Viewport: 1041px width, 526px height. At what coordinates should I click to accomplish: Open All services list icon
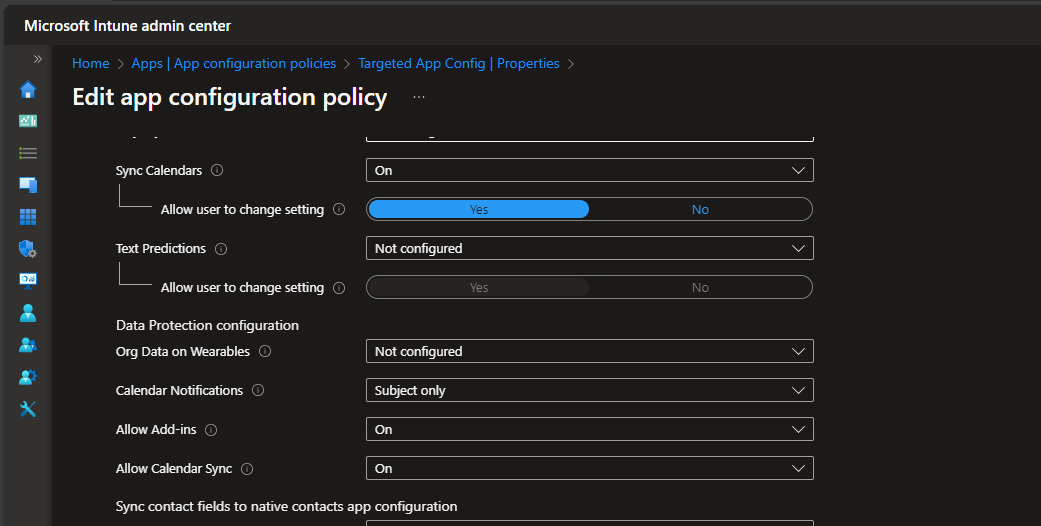28,153
